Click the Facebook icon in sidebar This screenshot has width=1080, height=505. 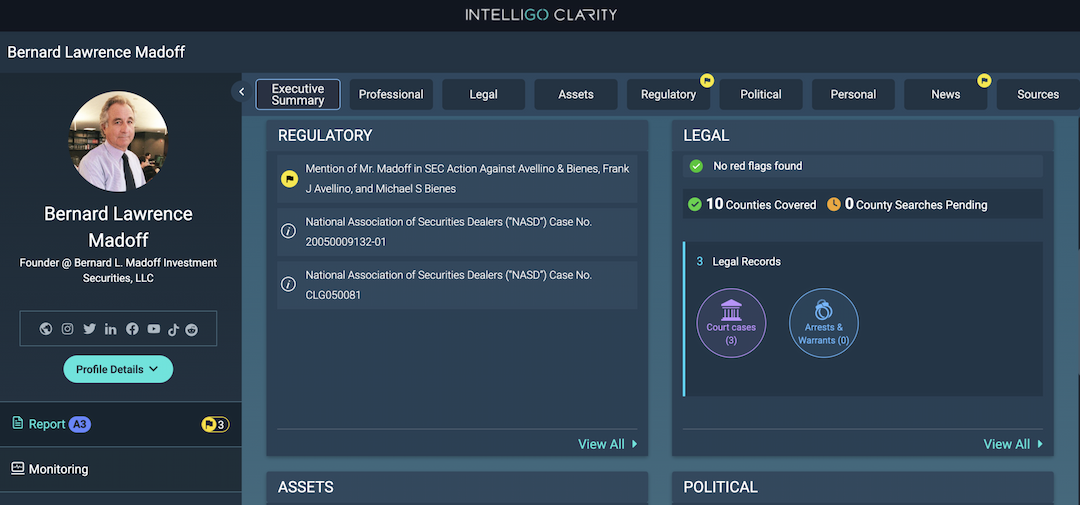pos(132,329)
